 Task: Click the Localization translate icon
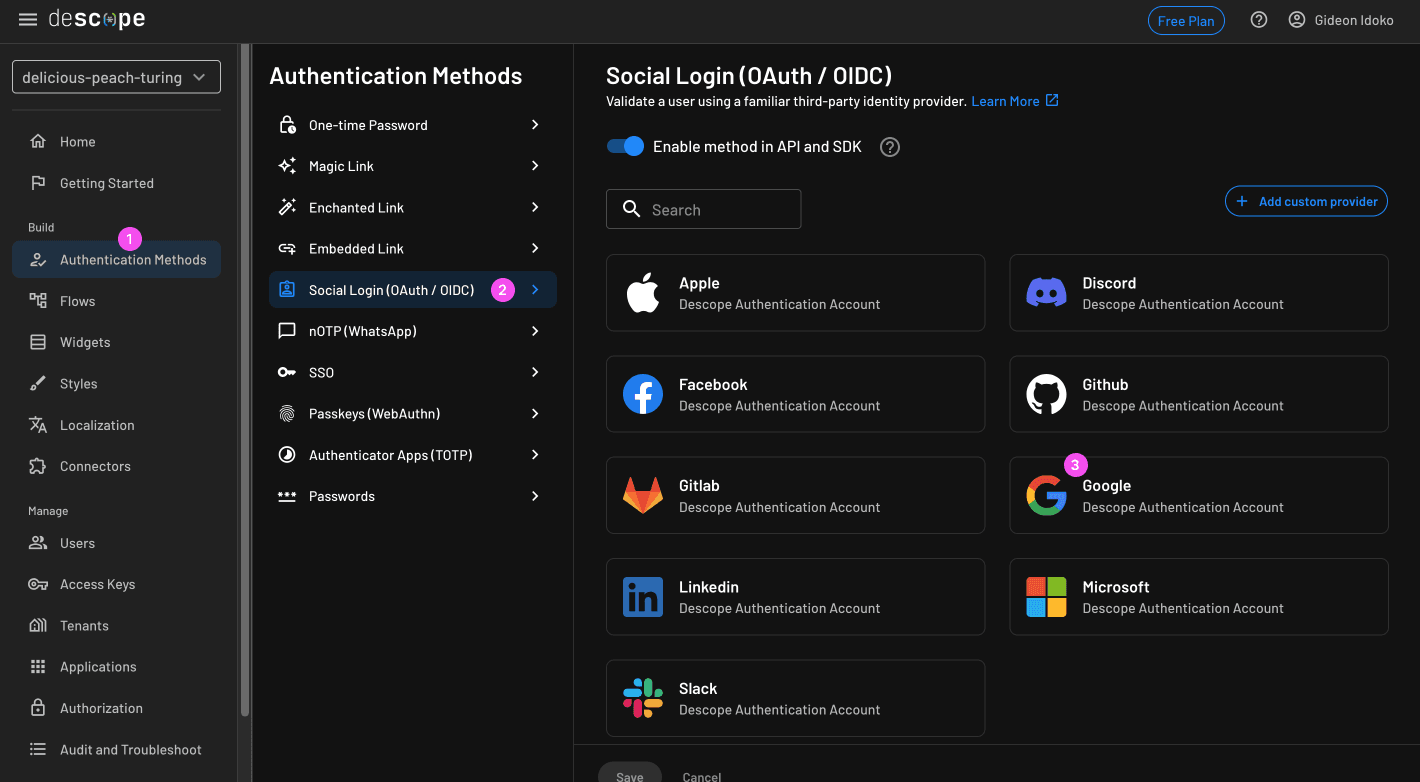coord(38,425)
